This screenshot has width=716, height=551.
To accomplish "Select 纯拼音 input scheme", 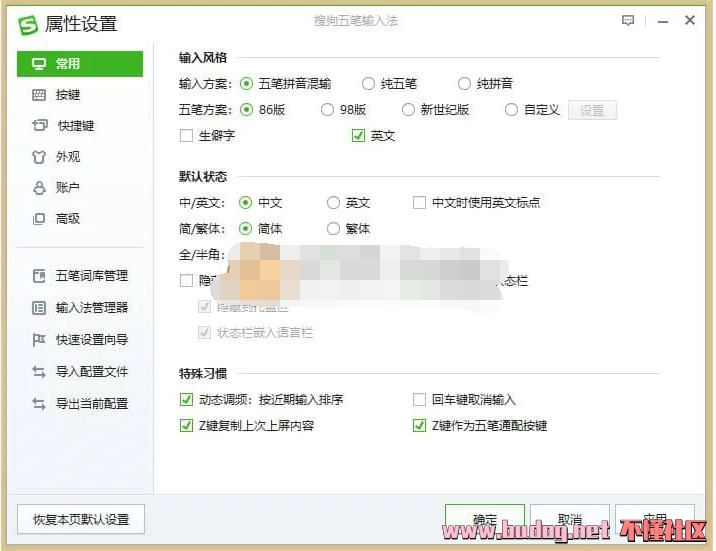I will point(464,84).
